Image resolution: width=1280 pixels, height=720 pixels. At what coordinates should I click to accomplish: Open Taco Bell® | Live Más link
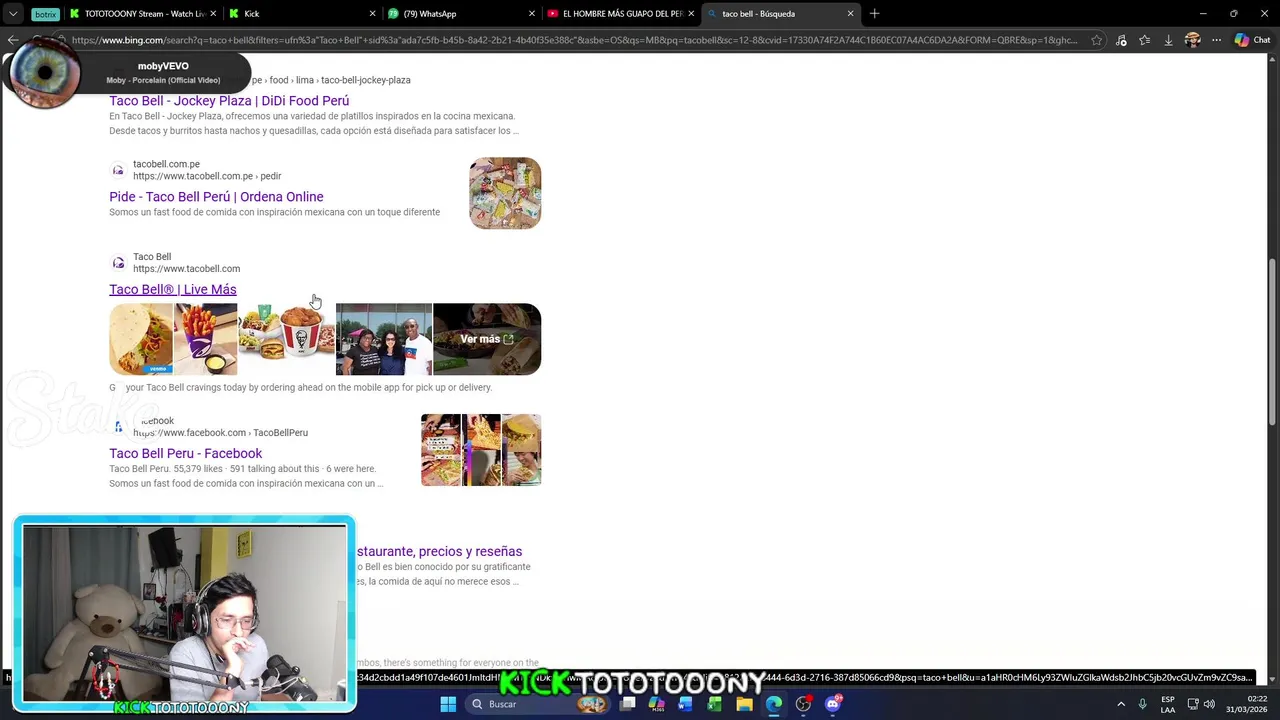(x=173, y=290)
